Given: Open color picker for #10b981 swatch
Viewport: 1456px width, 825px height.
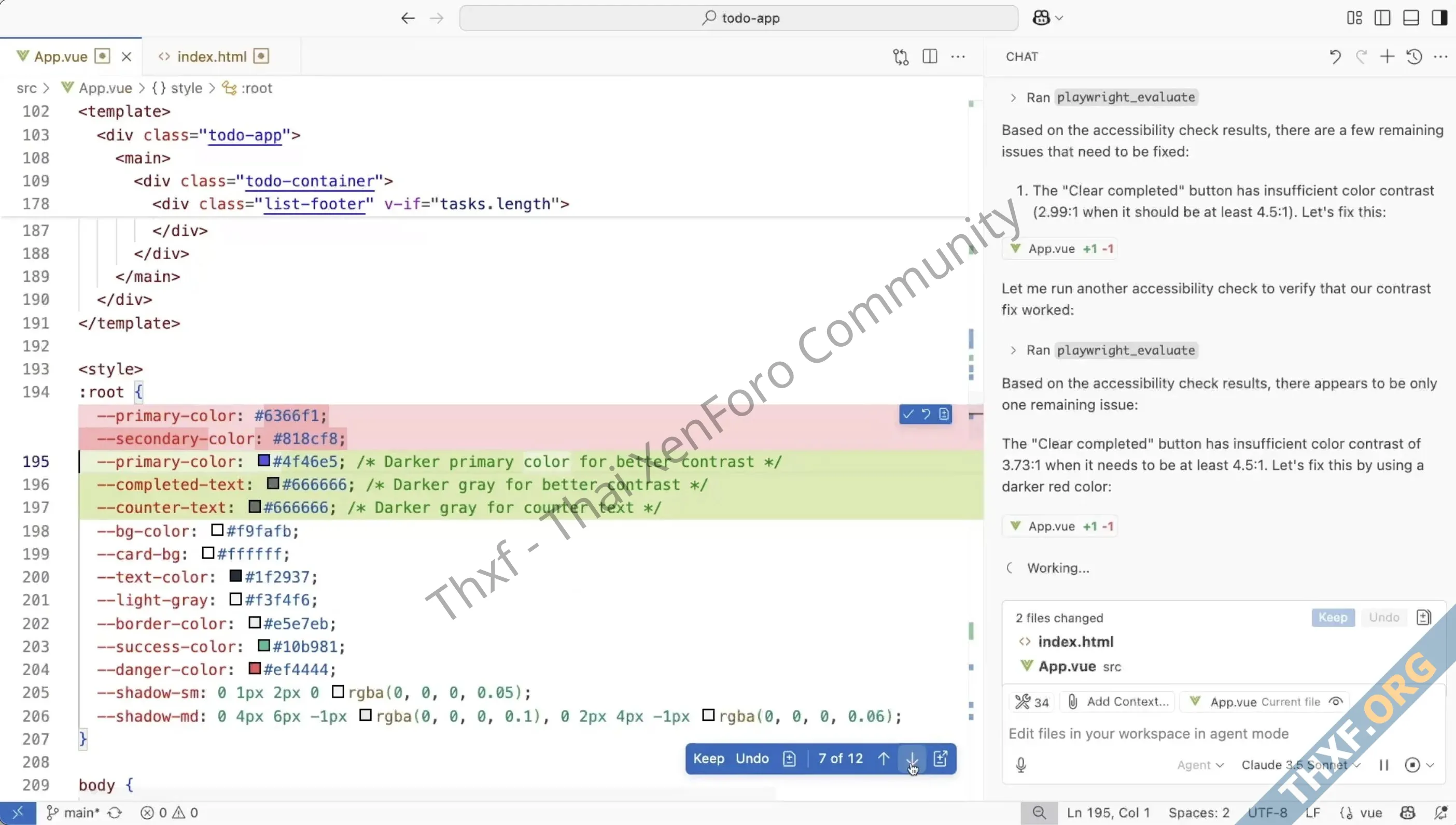Looking at the screenshot, I should coord(263,645).
